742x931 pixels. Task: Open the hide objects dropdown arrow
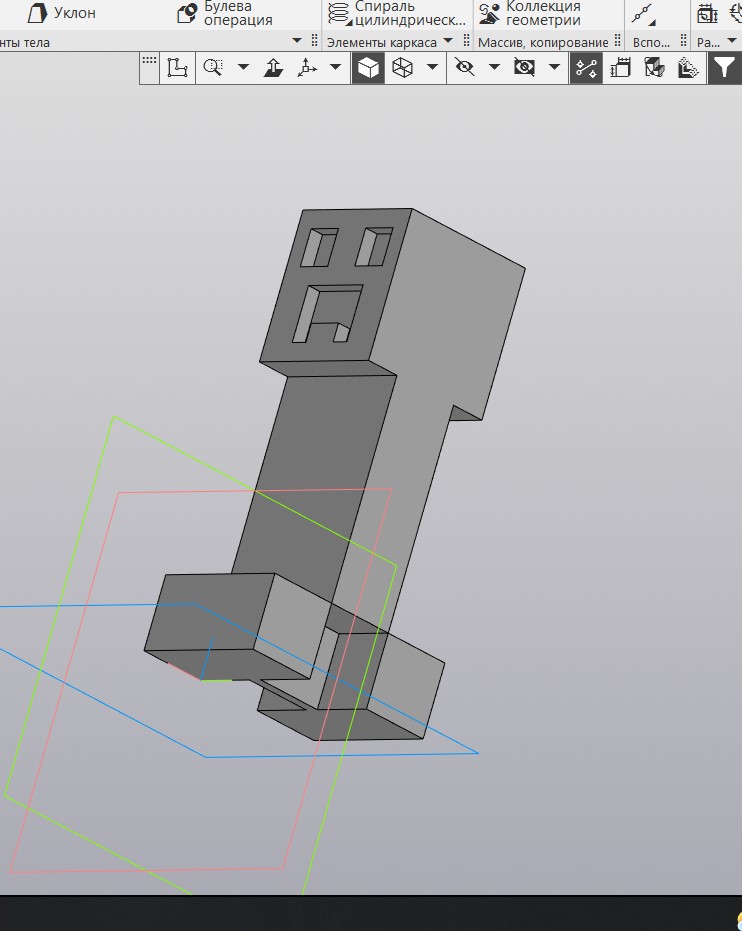pos(494,67)
